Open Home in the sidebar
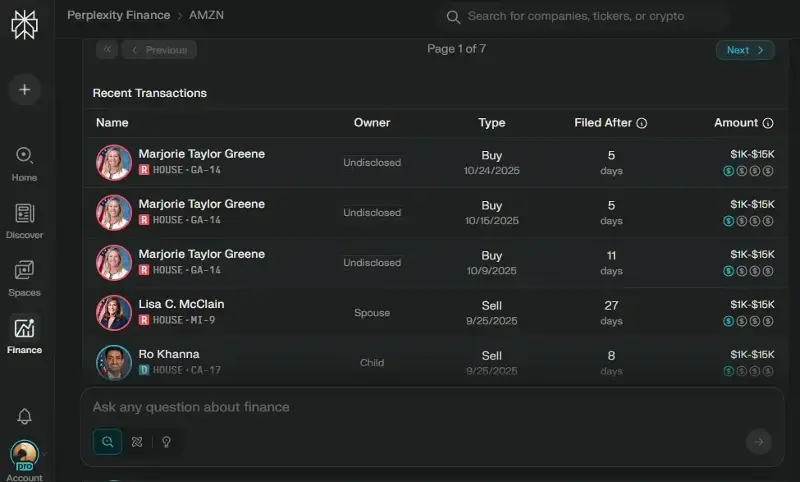 click(x=24, y=164)
